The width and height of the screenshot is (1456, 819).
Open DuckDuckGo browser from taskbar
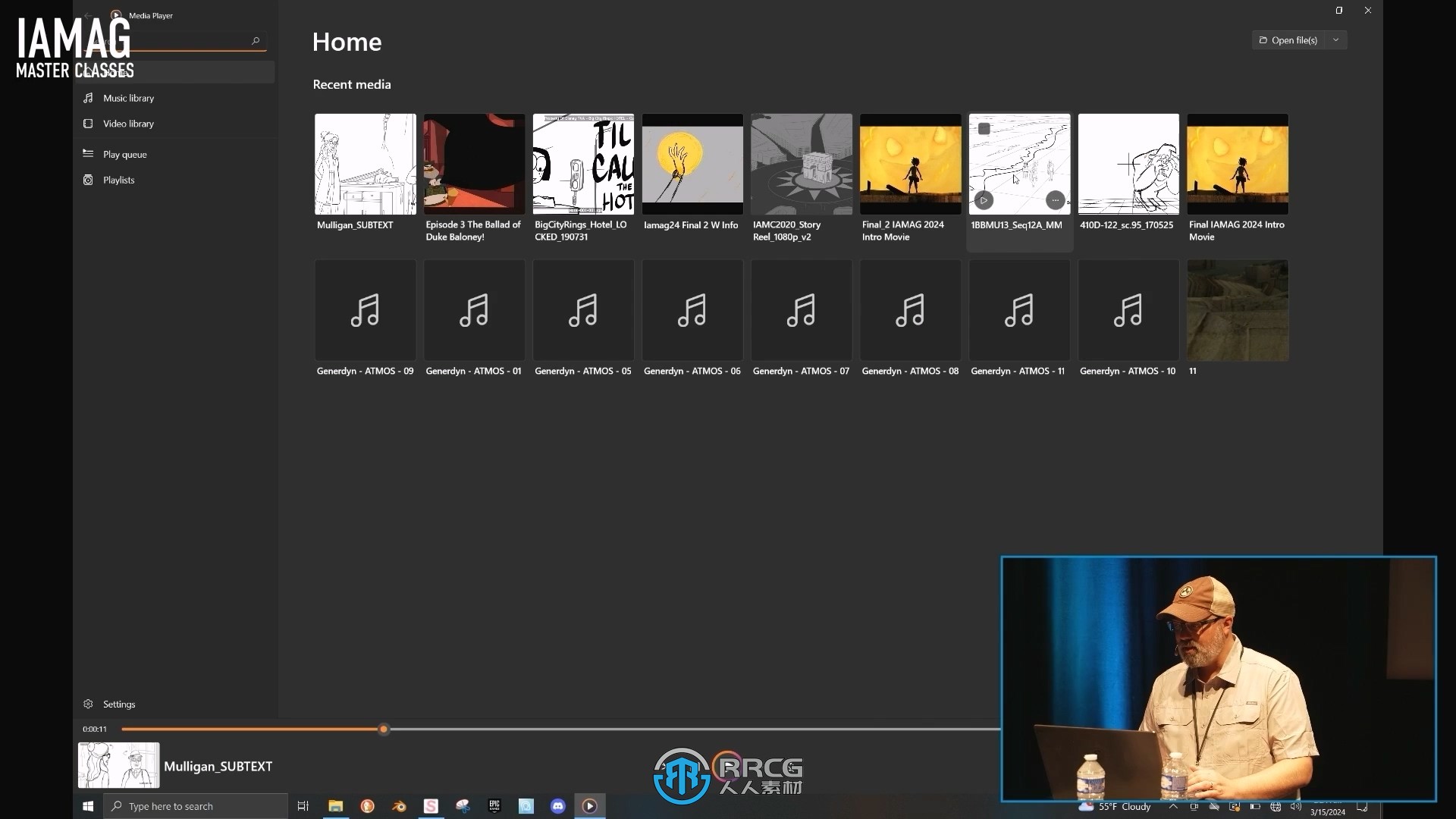[367, 806]
